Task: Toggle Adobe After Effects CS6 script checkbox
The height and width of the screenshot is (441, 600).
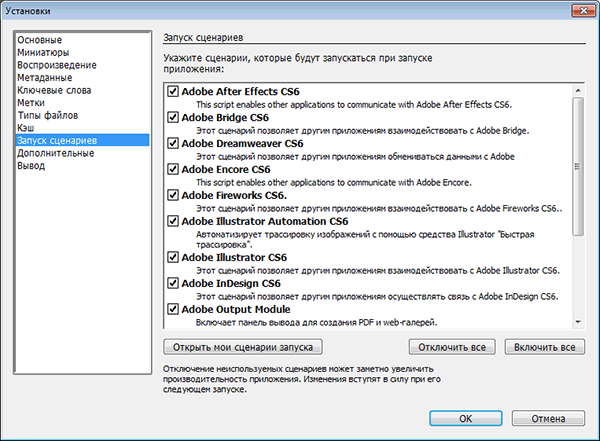Action: [x=173, y=91]
